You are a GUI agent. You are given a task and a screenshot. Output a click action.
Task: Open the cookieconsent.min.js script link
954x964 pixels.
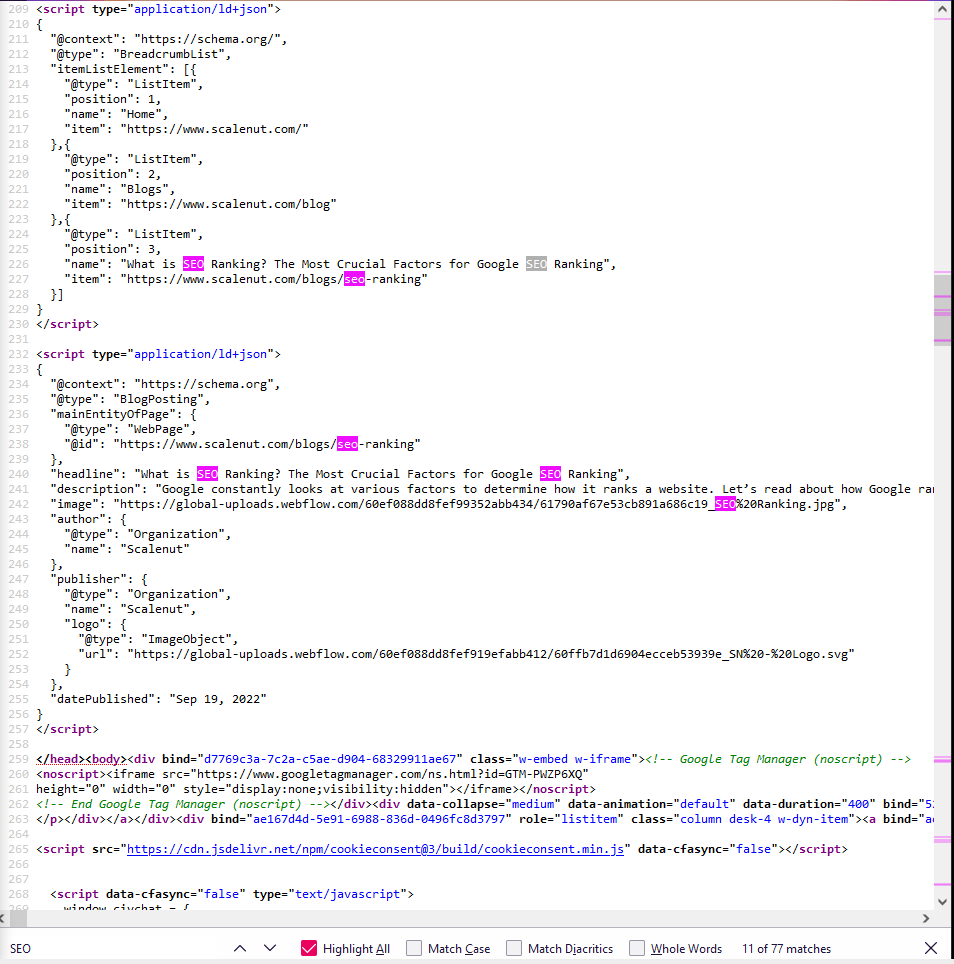coord(375,849)
